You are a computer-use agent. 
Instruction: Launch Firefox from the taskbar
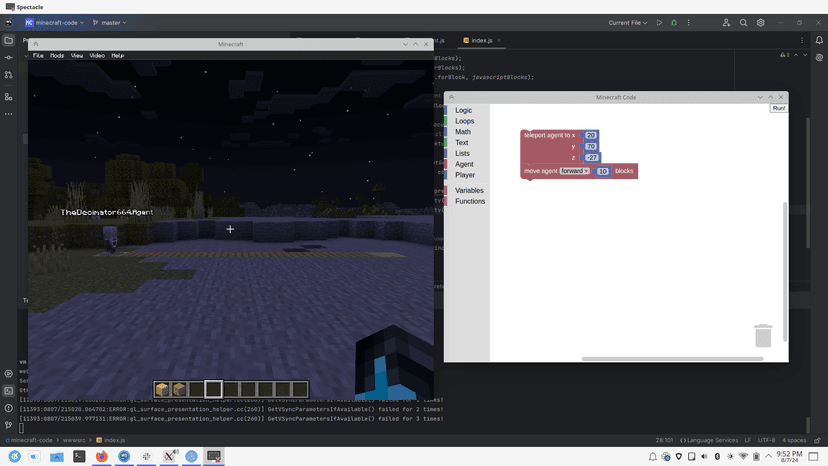point(101,456)
